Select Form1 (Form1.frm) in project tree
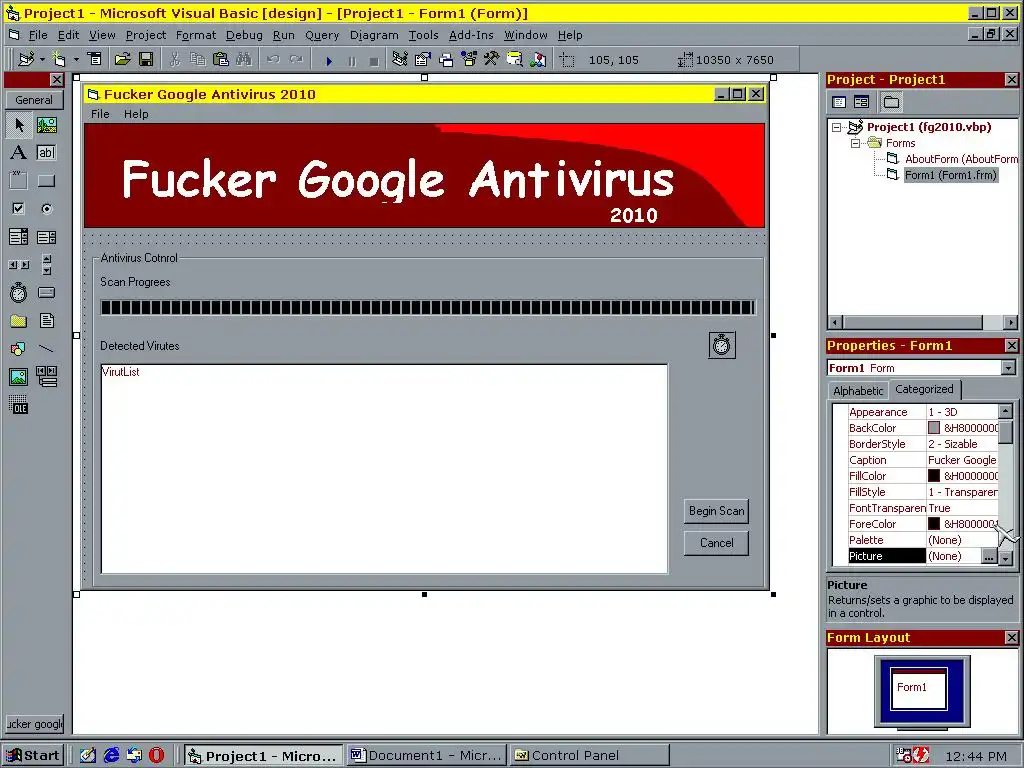This screenshot has height=768, width=1024. (x=950, y=175)
